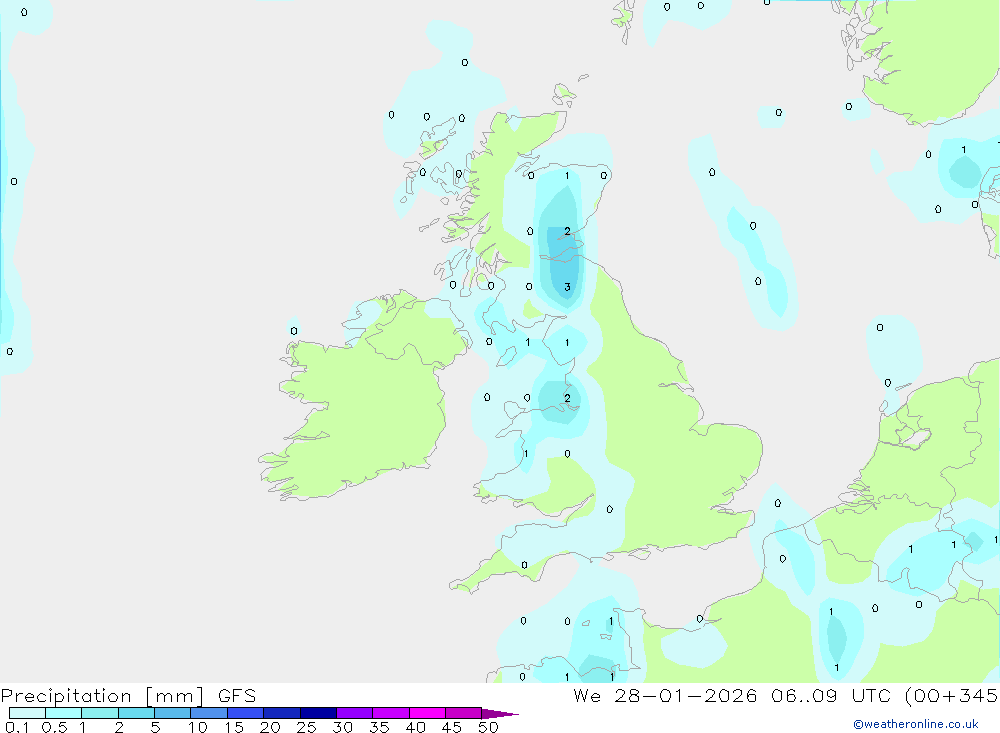Image resolution: width=1000 pixels, height=733 pixels.
Task: Click the 'We 28-01-2026' date text
Action: point(665,696)
